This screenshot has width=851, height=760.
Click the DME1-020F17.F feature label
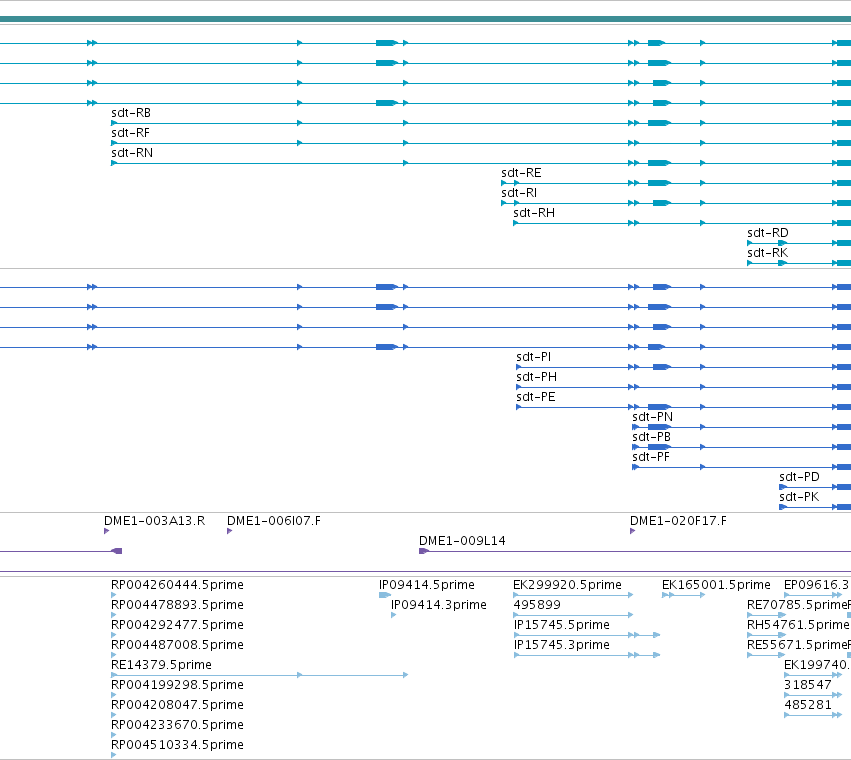tap(678, 521)
